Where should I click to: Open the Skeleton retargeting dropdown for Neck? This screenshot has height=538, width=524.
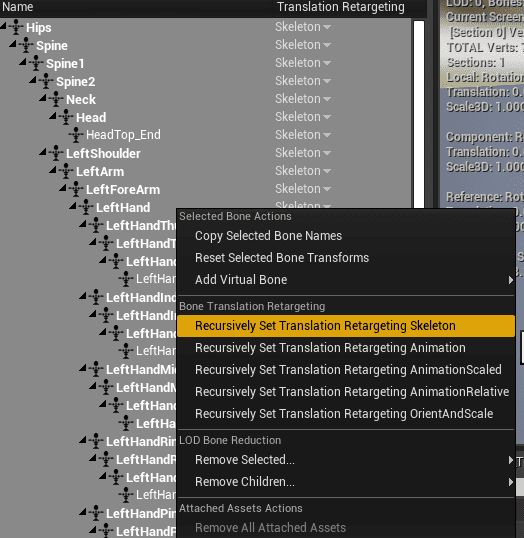303,99
